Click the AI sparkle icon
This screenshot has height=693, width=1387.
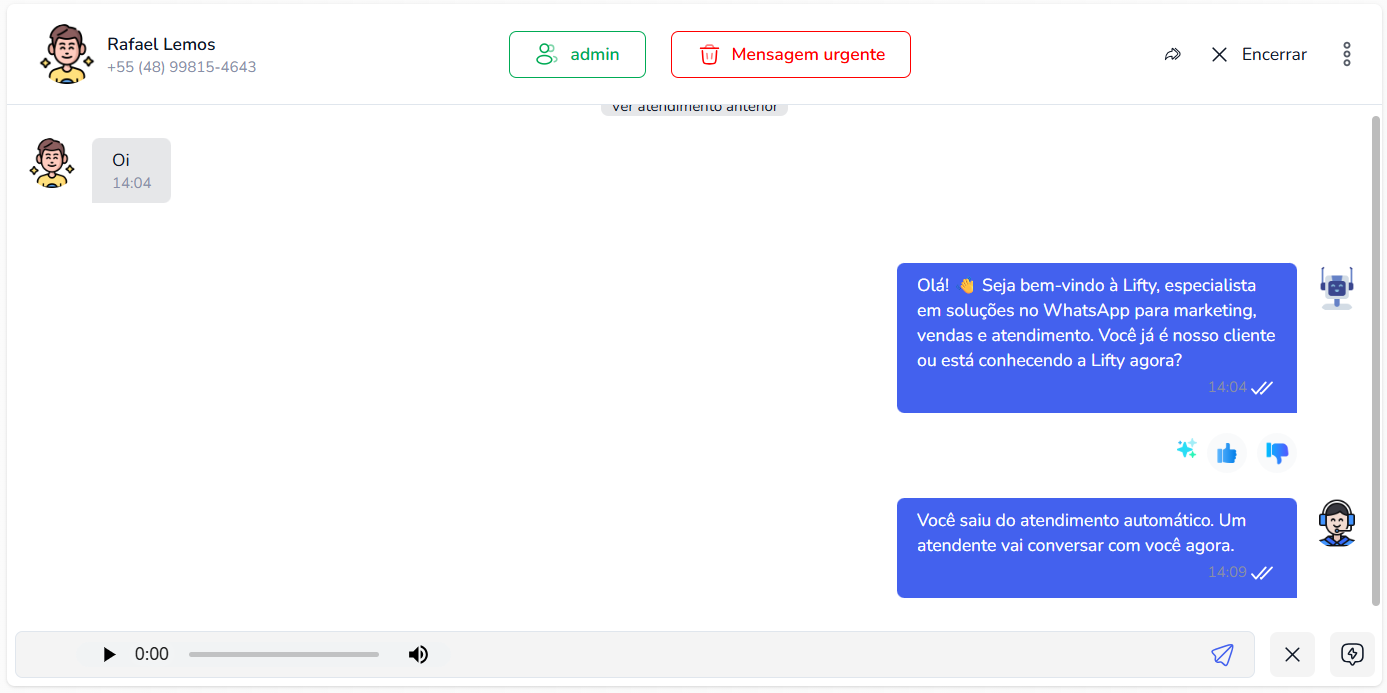tap(1186, 449)
